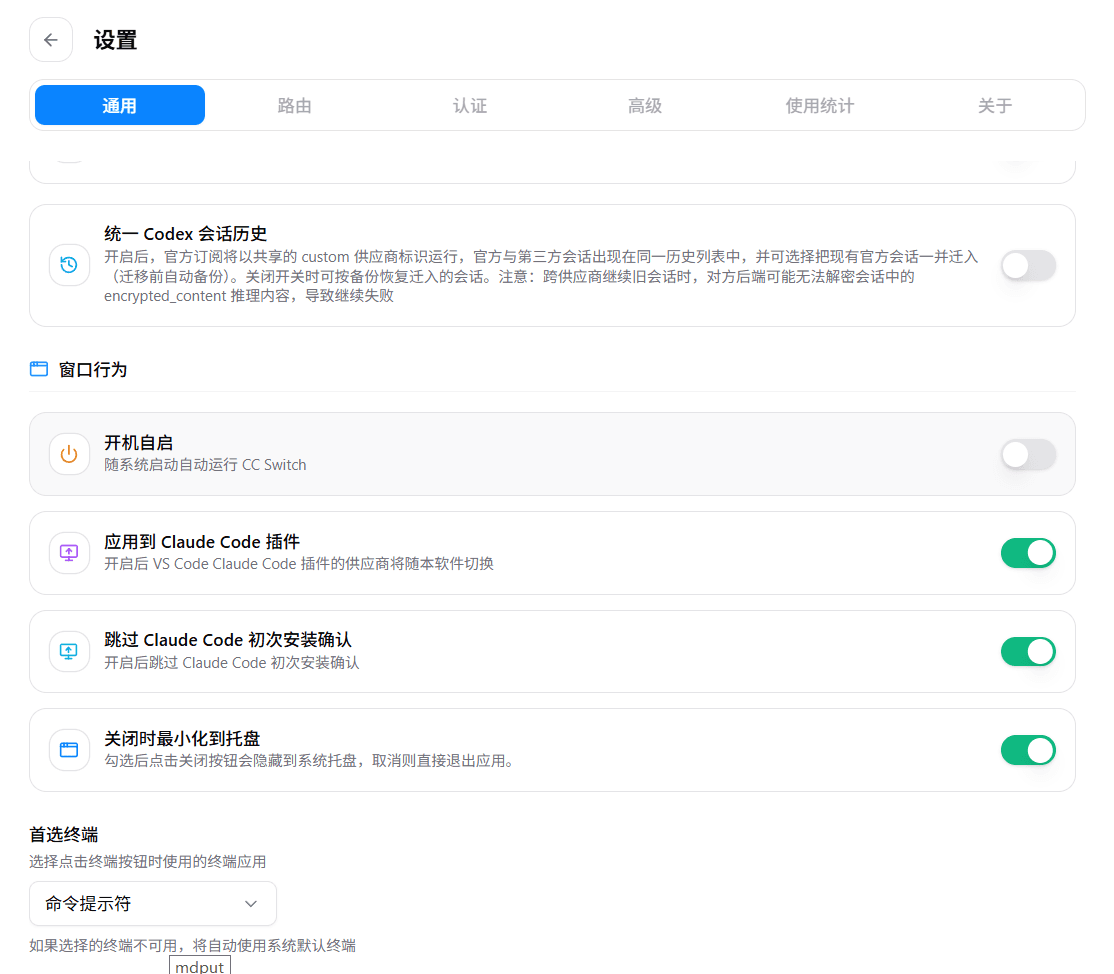1114x974 pixels.
Task: Show the 关于 tab
Action: pos(995,105)
